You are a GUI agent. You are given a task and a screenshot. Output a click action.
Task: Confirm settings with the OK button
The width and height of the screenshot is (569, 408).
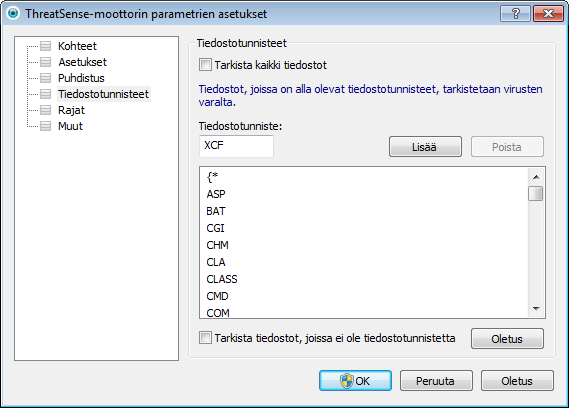[355, 381]
